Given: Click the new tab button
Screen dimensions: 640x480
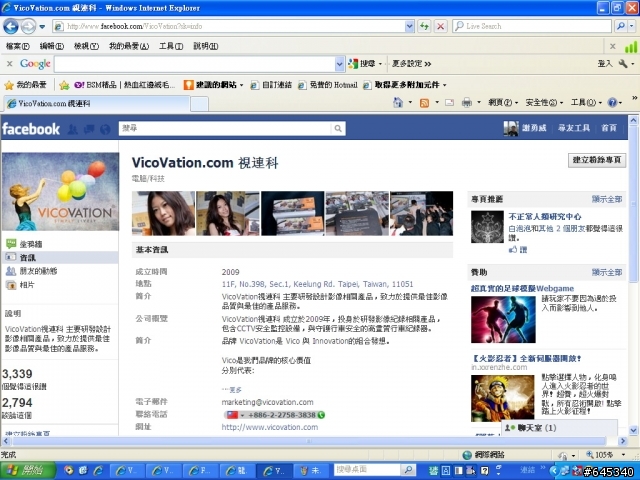Looking at the screenshot, I should click(x=199, y=104).
